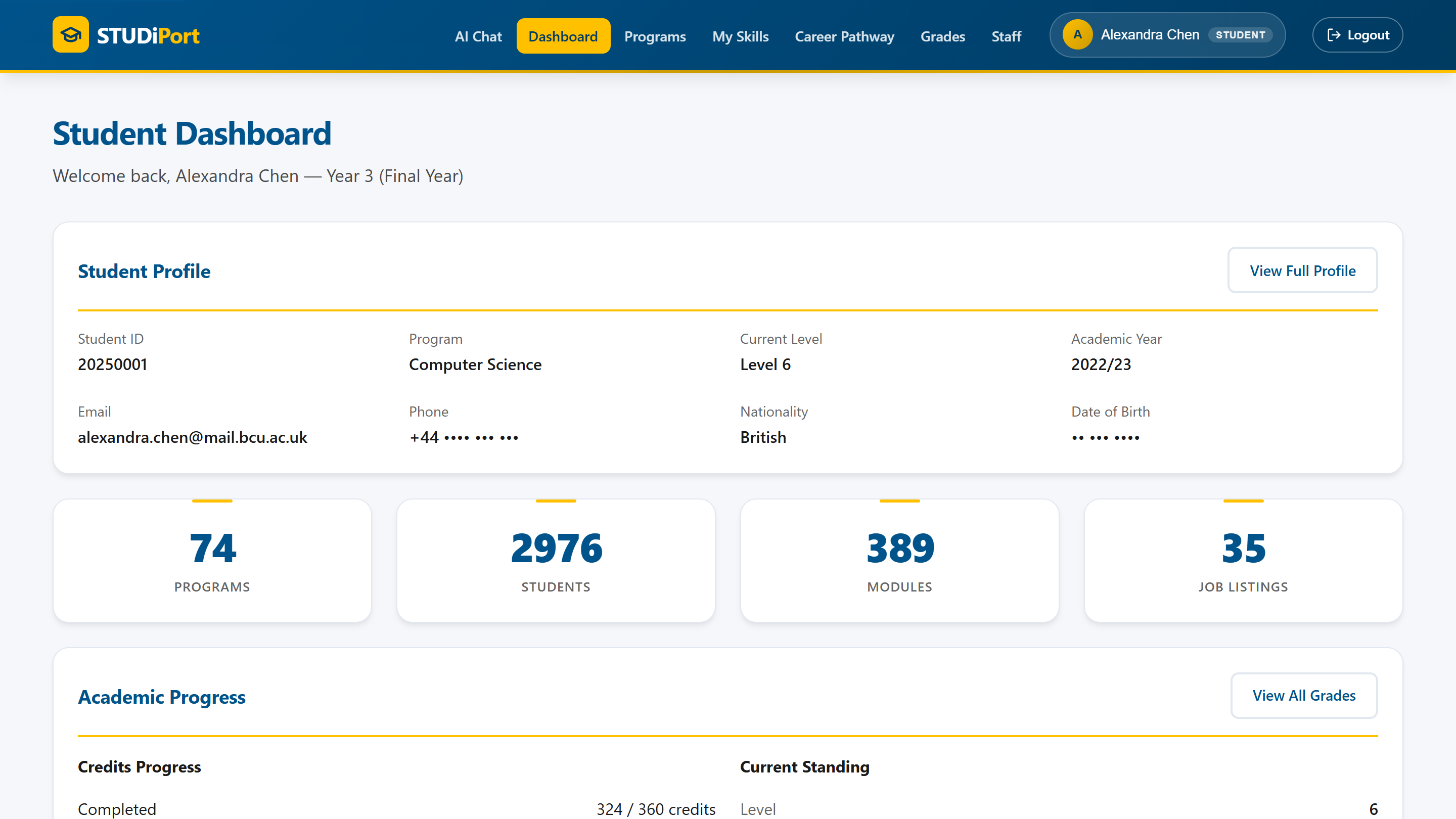Click the masked phone number +44
Viewport: 1456px width, 819px height.
[x=464, y=437]
